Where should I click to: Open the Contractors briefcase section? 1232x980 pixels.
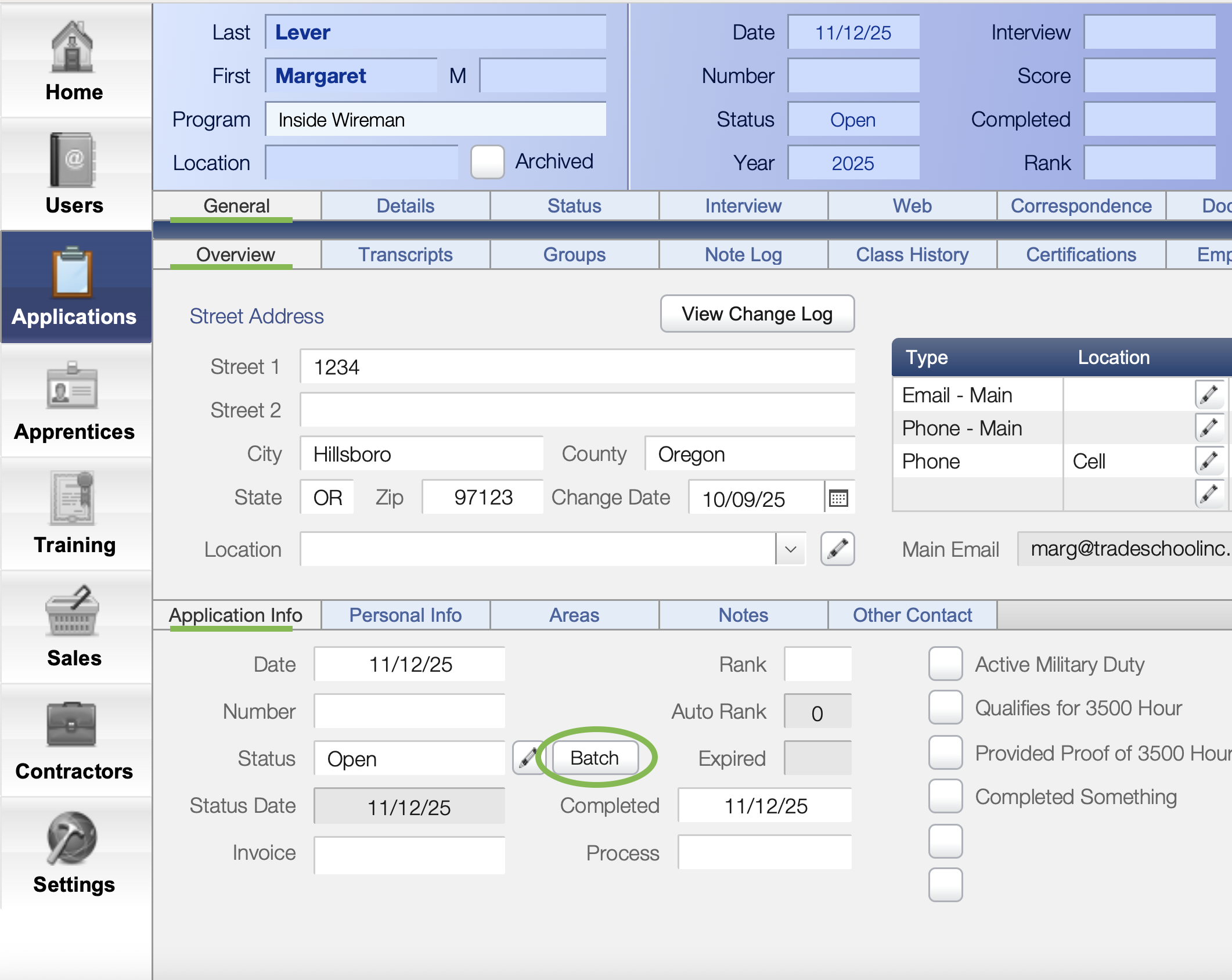(x=75, y=741)
